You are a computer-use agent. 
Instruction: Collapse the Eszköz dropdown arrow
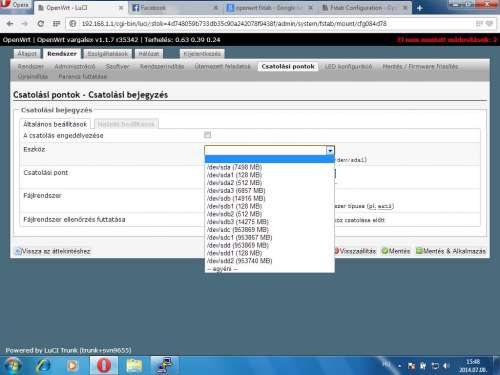330,150
